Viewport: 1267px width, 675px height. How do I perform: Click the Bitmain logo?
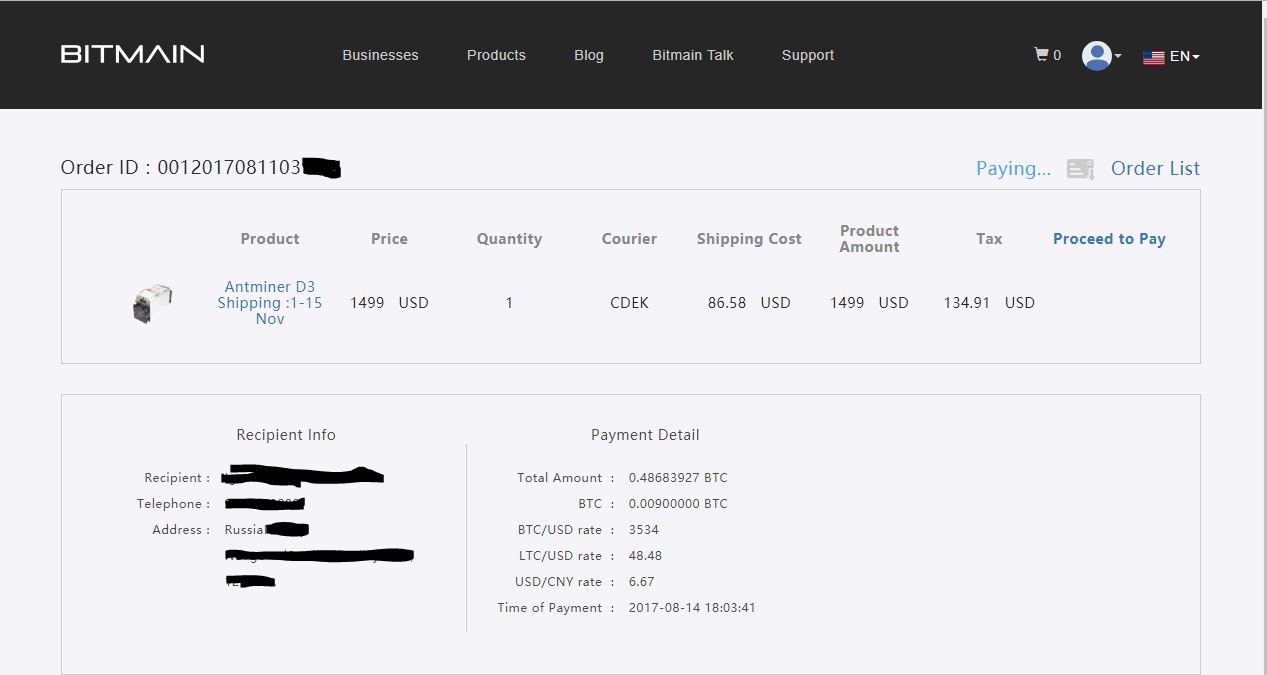click(132, 54)
